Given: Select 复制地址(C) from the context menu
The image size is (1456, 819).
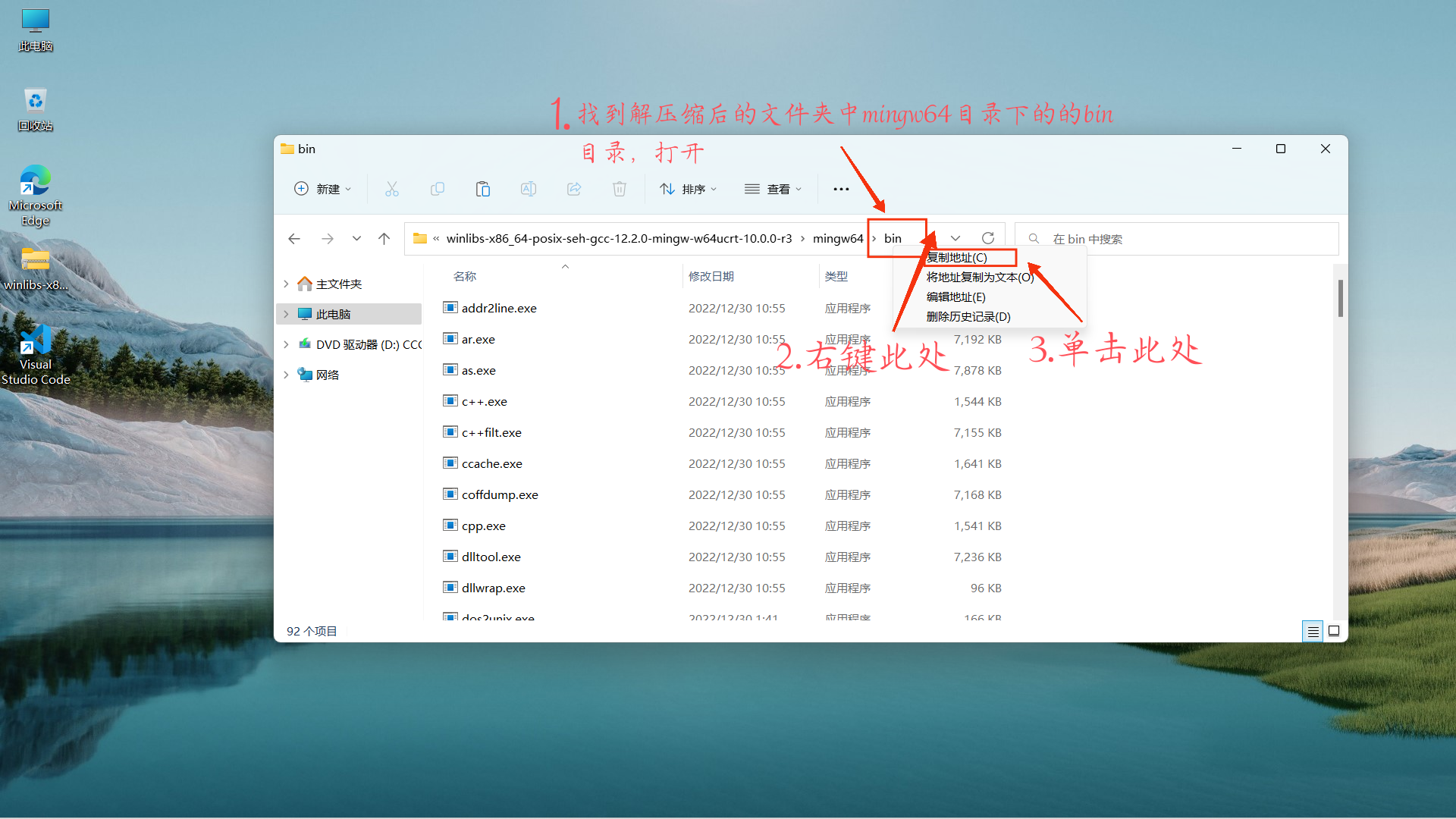Looking at the screenshot, I should coord(955,257).
